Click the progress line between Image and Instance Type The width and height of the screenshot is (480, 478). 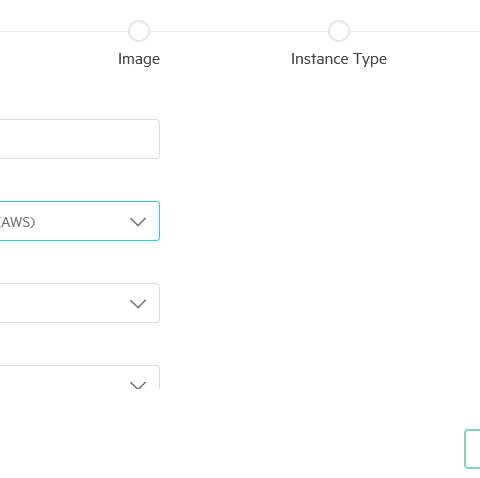pyautogui.click(x=239, y=31)
